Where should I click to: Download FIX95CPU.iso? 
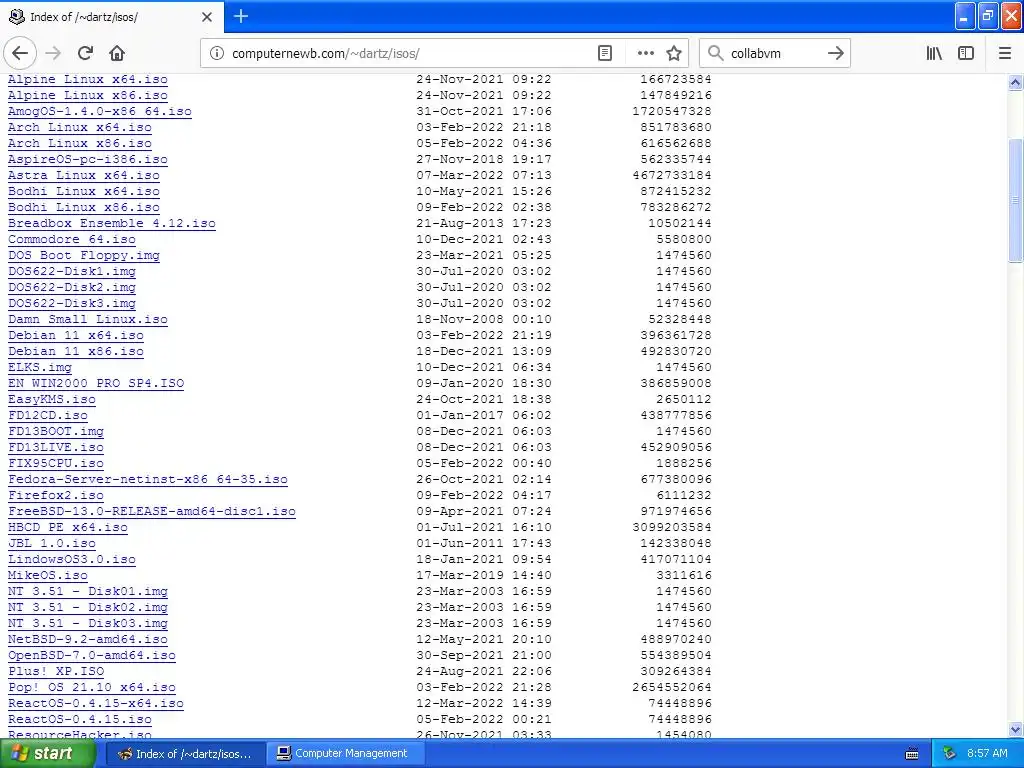tap(56, 463)
